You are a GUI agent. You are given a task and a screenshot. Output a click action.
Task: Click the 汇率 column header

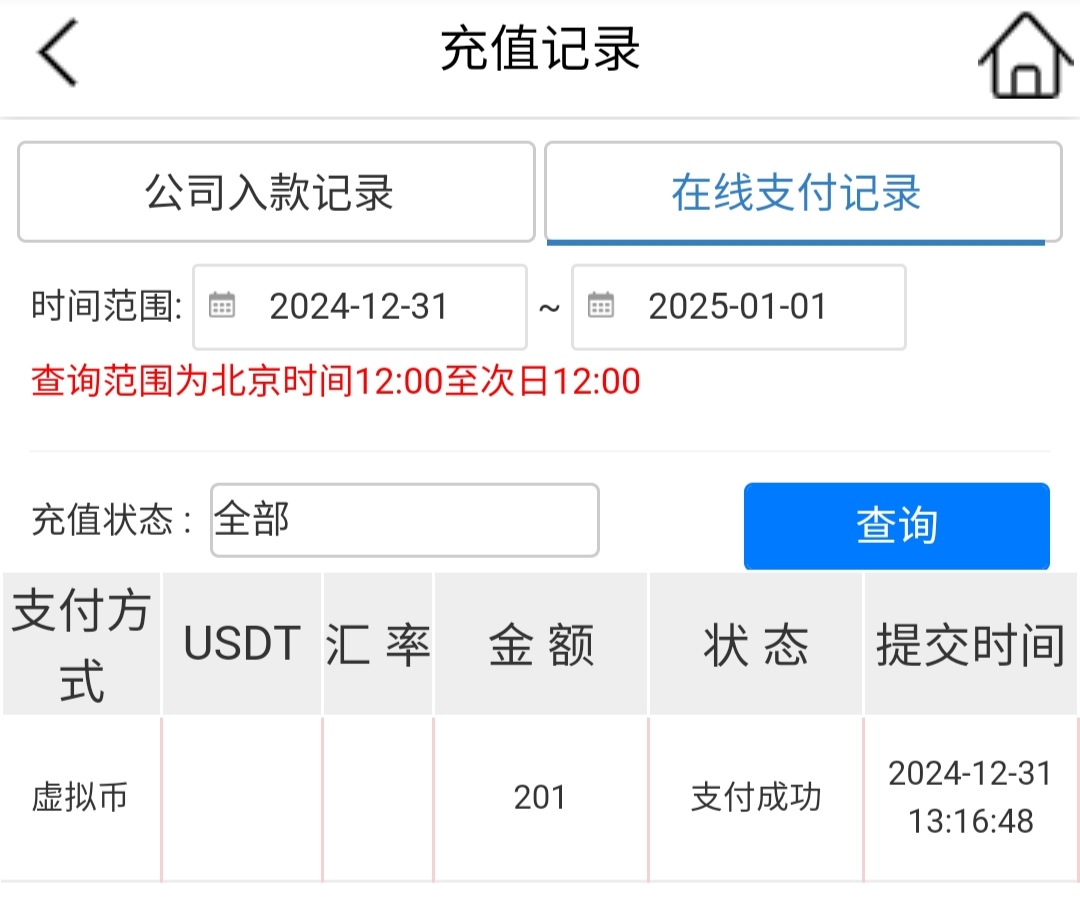378,645
